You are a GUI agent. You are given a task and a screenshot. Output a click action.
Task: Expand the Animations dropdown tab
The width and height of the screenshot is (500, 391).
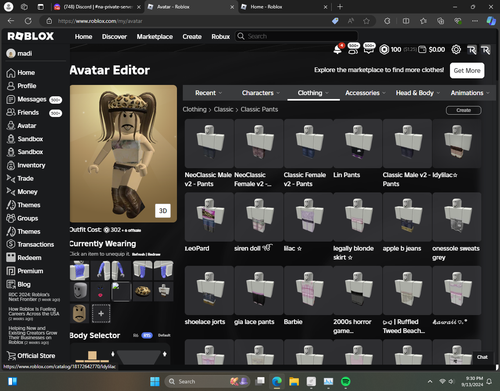click(470, 93)
